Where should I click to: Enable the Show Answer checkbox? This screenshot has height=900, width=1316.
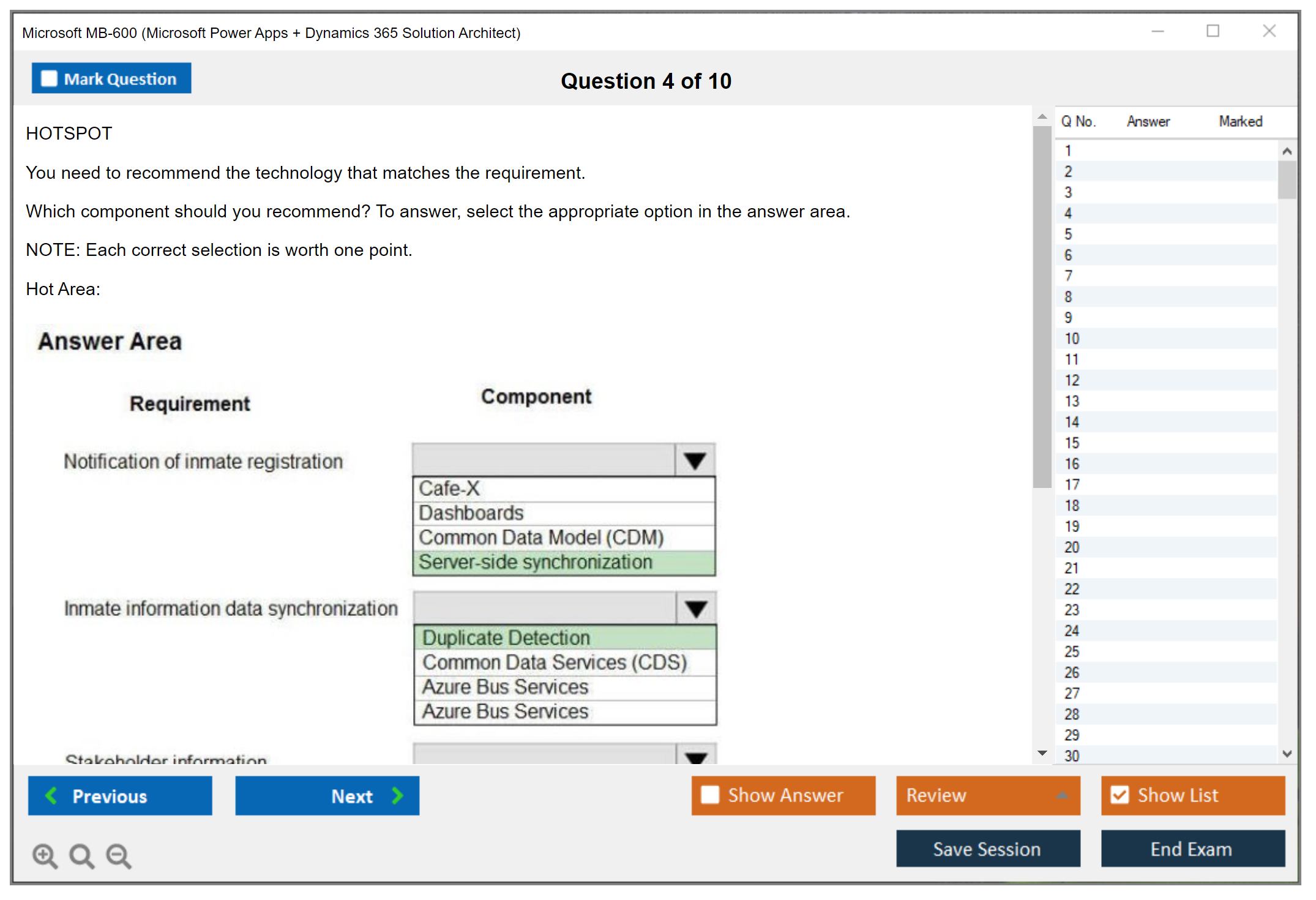click(710, 795)
